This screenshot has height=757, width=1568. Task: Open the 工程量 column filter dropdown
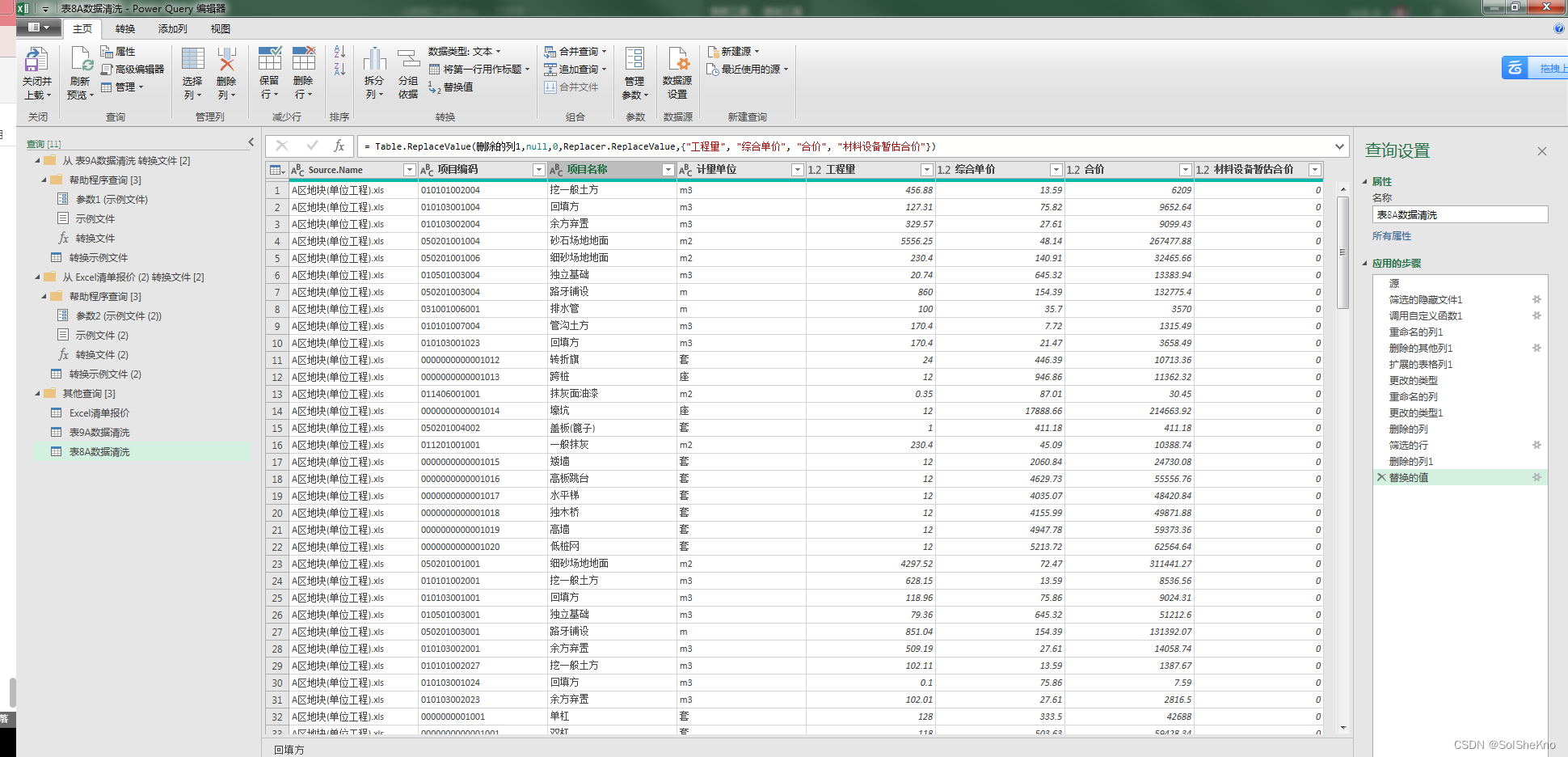coord(927,170)
